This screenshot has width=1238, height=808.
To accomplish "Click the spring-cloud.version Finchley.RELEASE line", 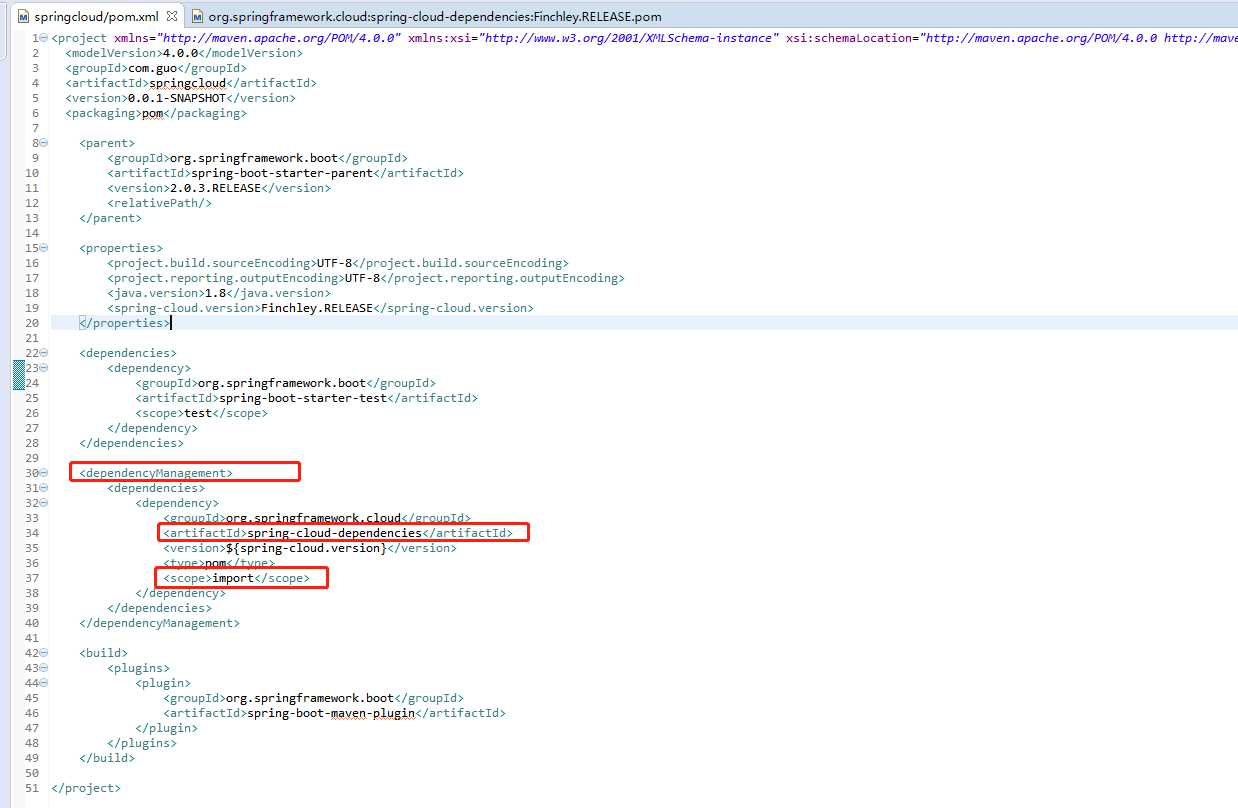I will click(321, 308).
